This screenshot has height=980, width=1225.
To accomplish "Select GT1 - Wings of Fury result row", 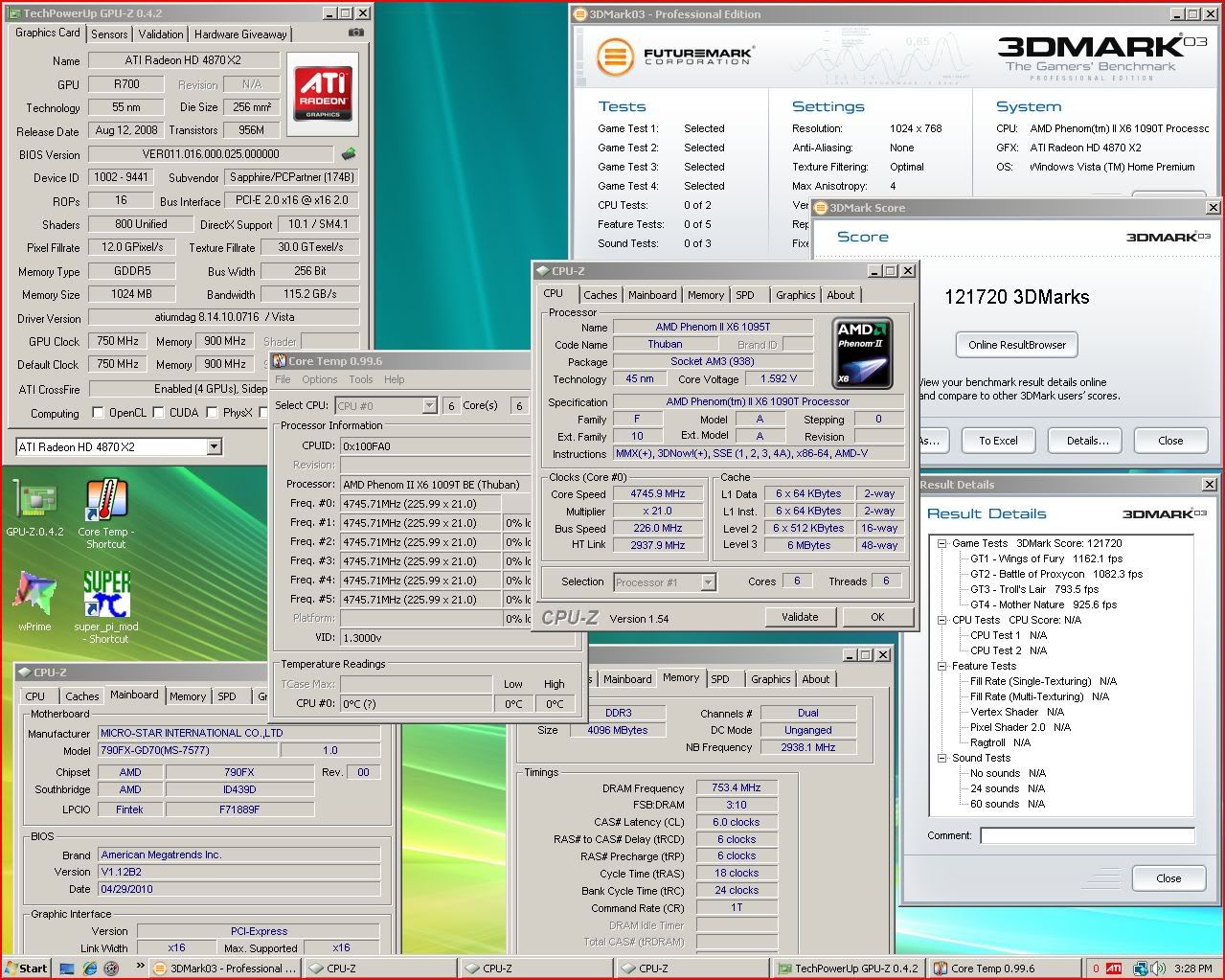I will (x=1046, y=558).
